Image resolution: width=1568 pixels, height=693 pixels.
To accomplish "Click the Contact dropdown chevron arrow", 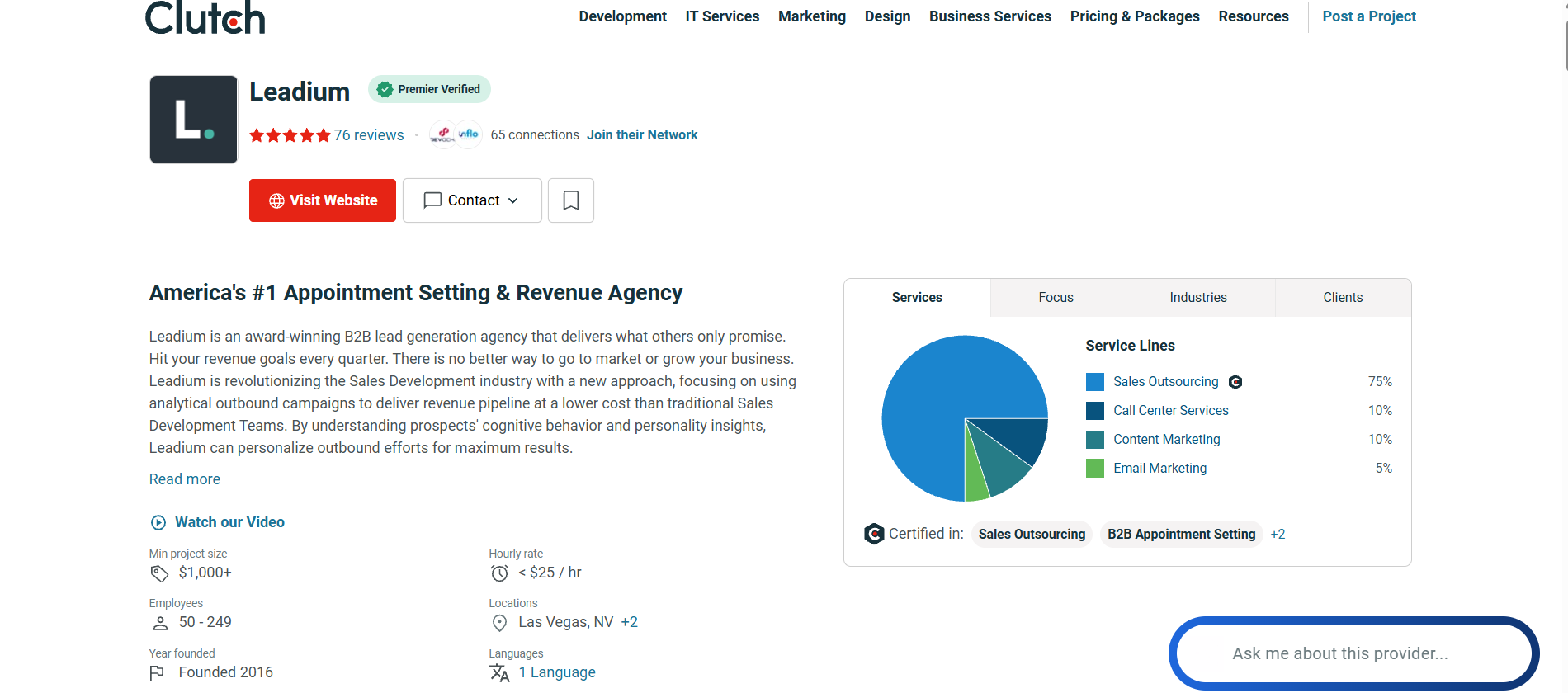I will coord(513,200).
